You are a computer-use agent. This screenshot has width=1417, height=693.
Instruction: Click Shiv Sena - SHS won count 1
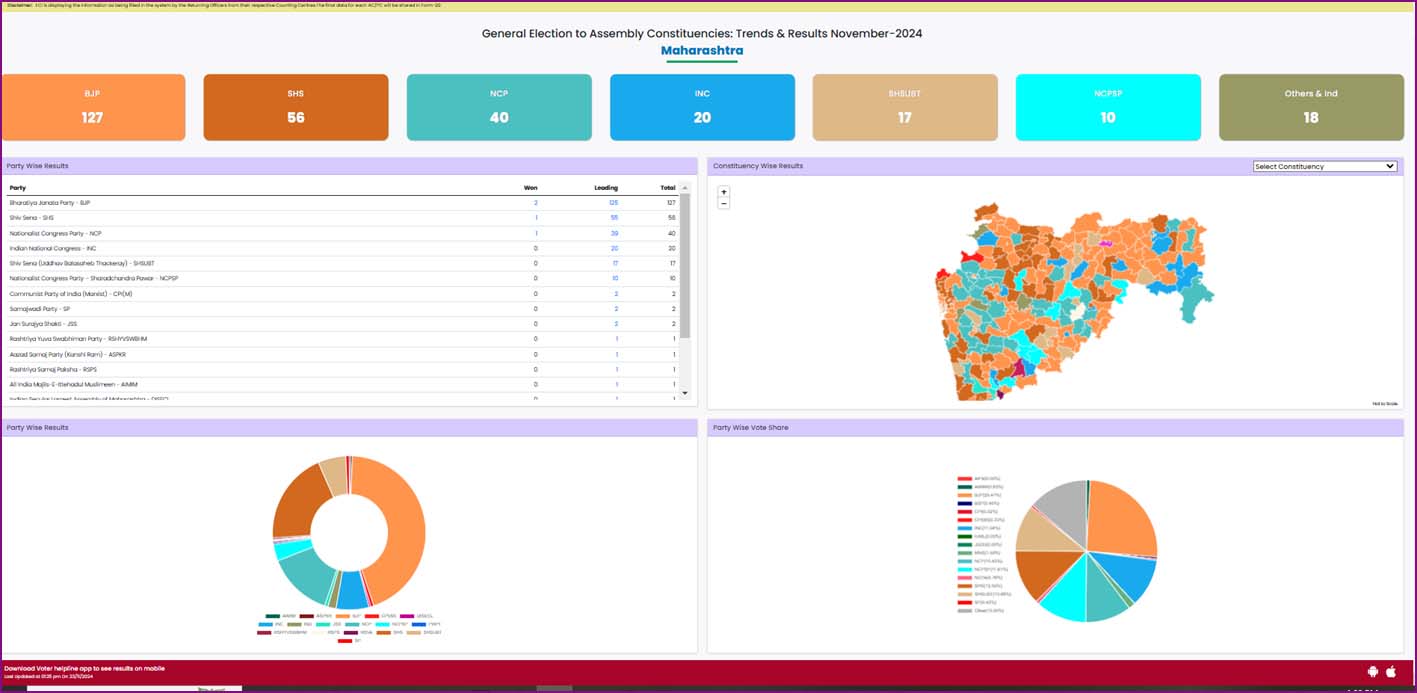(x=536, y=217)
